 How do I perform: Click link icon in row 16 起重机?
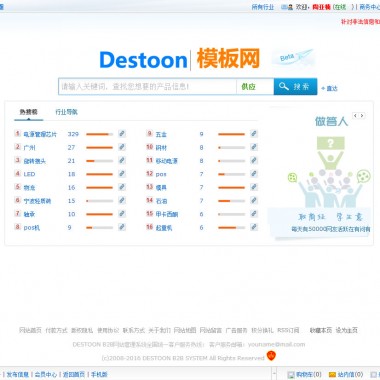point(254,227)
